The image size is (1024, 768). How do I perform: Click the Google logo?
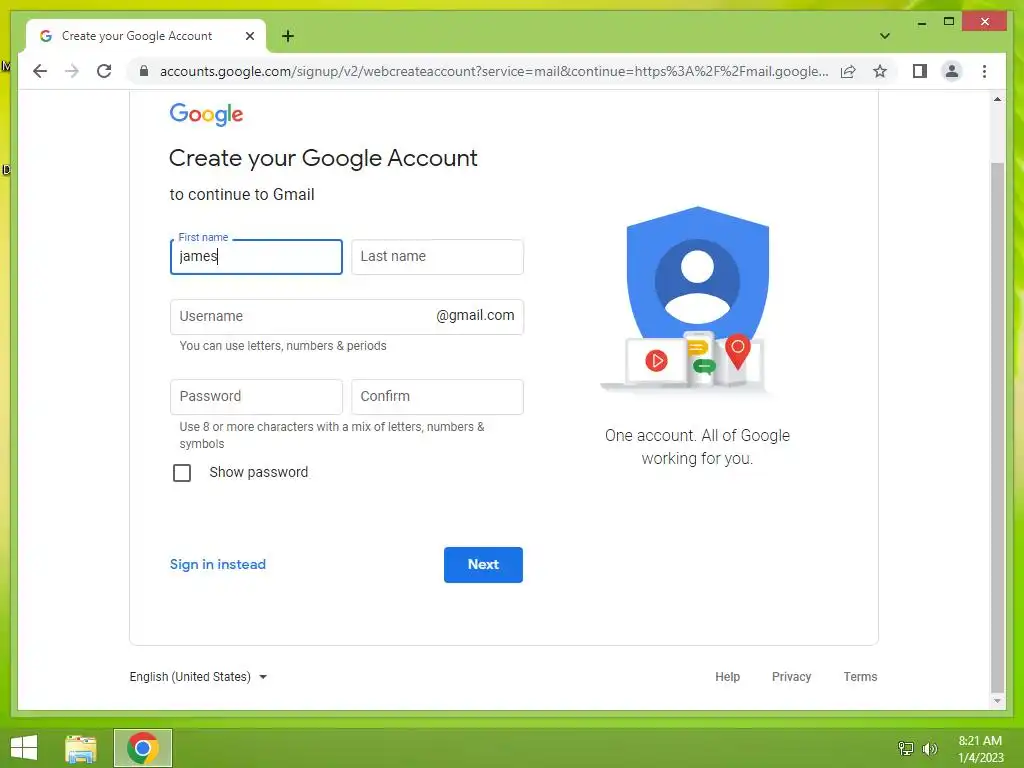(206, 114)
